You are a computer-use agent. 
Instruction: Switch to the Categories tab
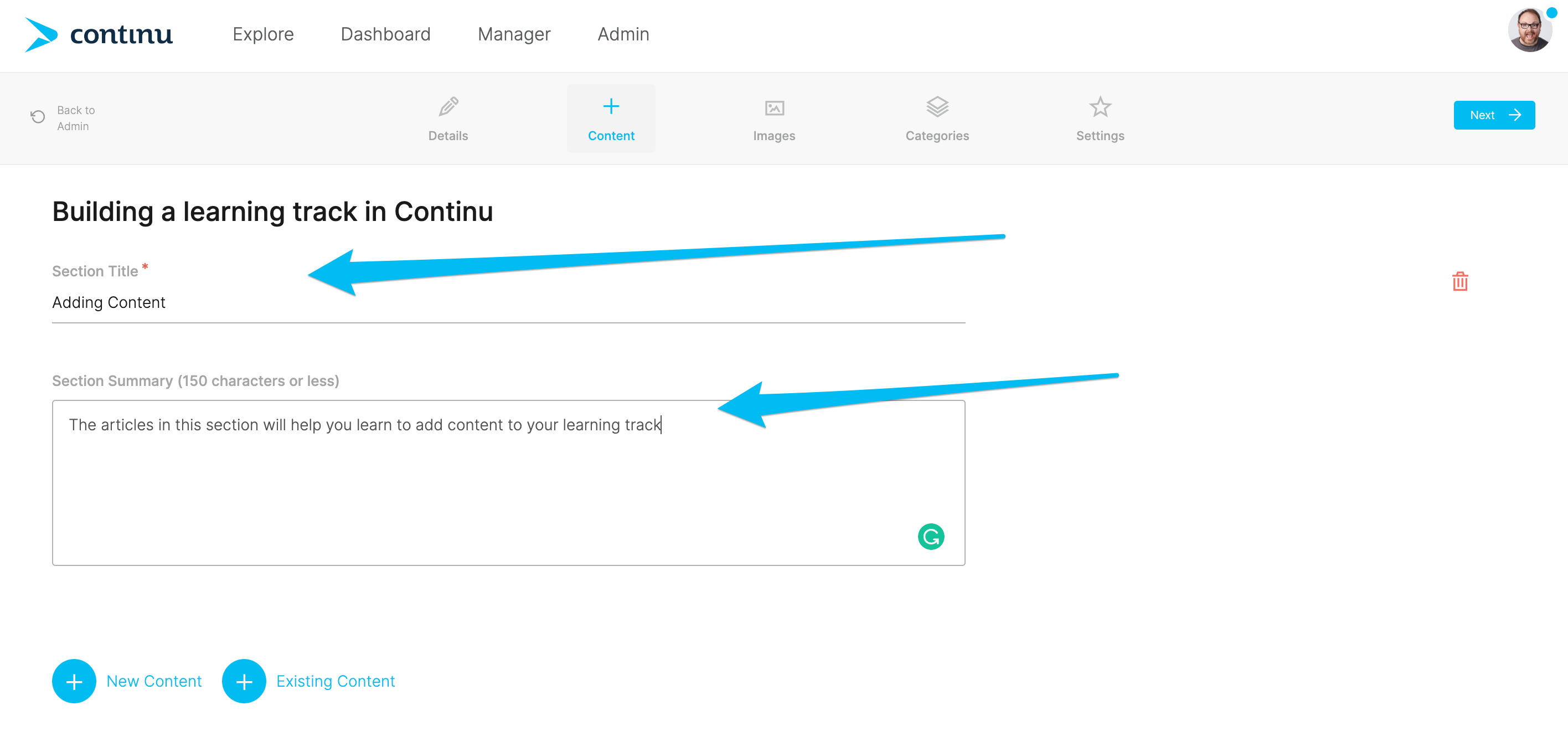tap(937, 136)
